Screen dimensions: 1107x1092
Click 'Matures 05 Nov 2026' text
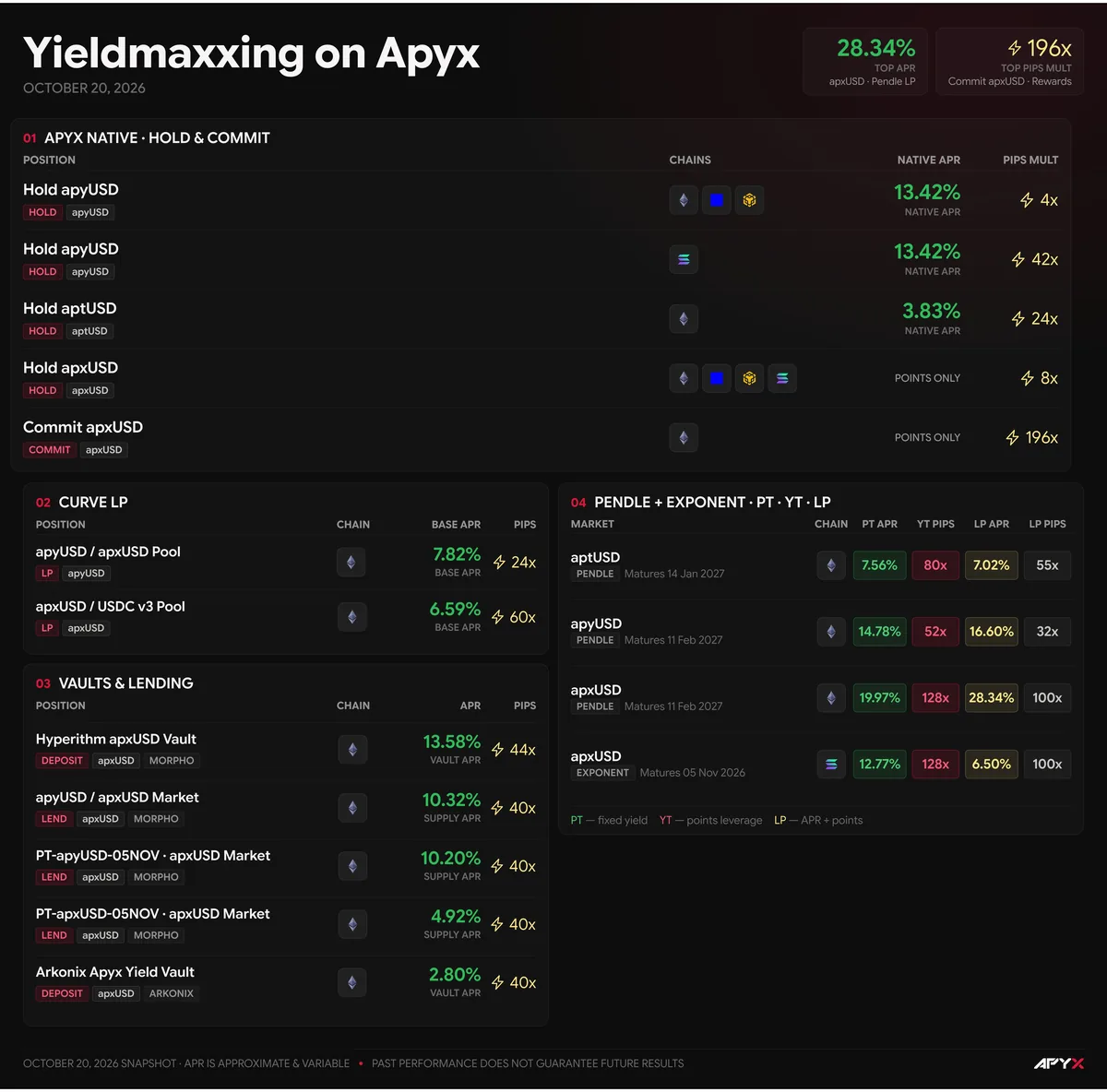693,773
